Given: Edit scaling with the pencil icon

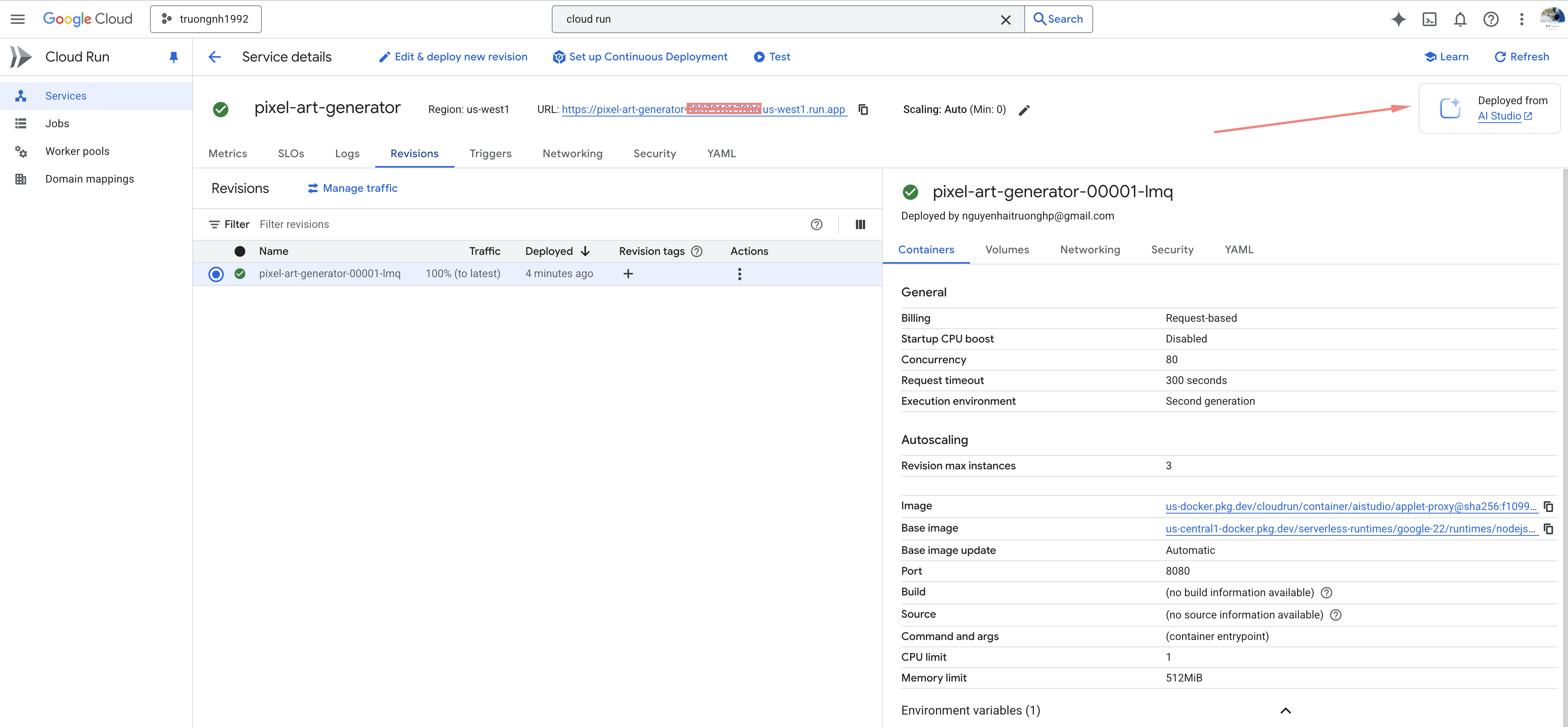Looking at the screenshot, I should [1024, 110].
